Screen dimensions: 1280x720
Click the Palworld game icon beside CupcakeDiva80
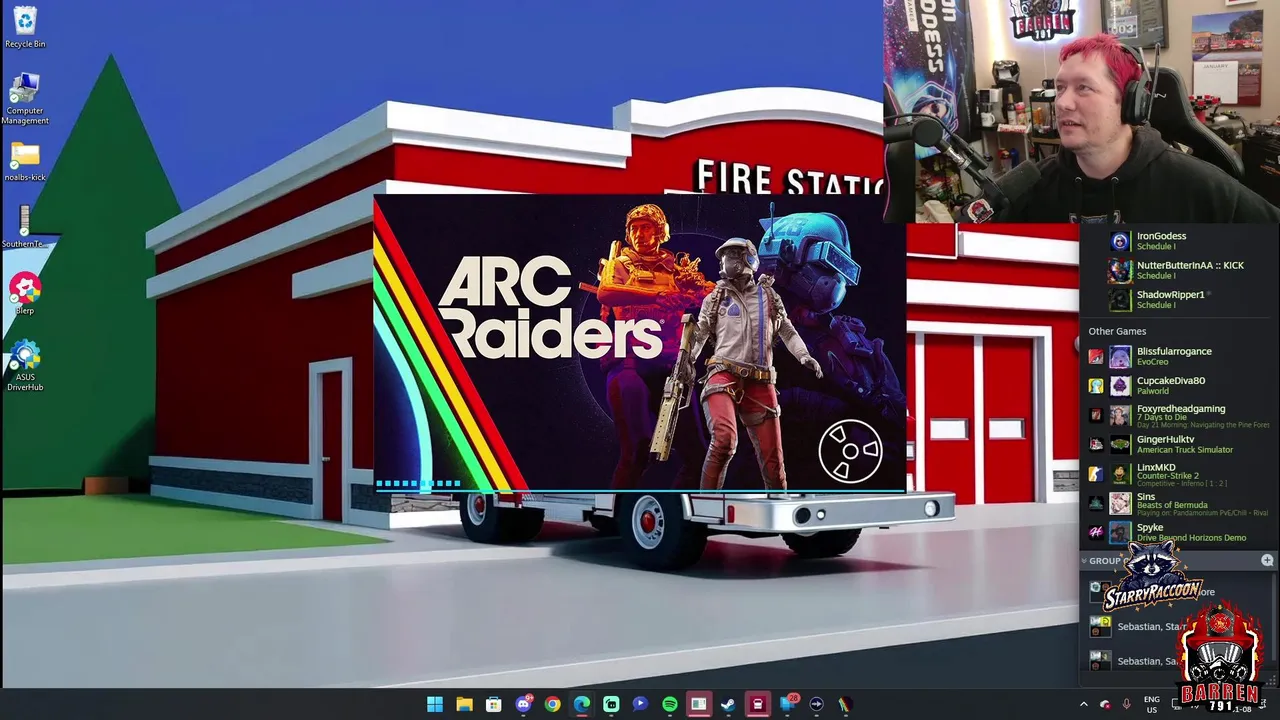tap(1096, 386)
